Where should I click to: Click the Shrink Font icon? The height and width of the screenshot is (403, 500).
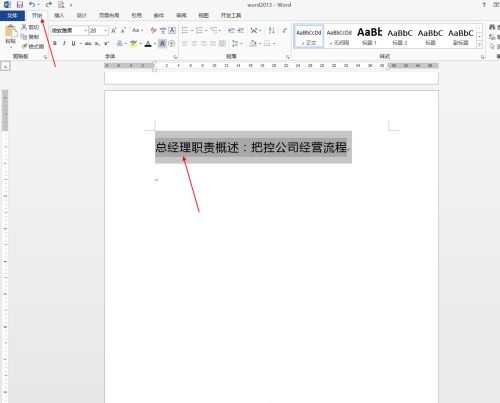coord(123,31)
